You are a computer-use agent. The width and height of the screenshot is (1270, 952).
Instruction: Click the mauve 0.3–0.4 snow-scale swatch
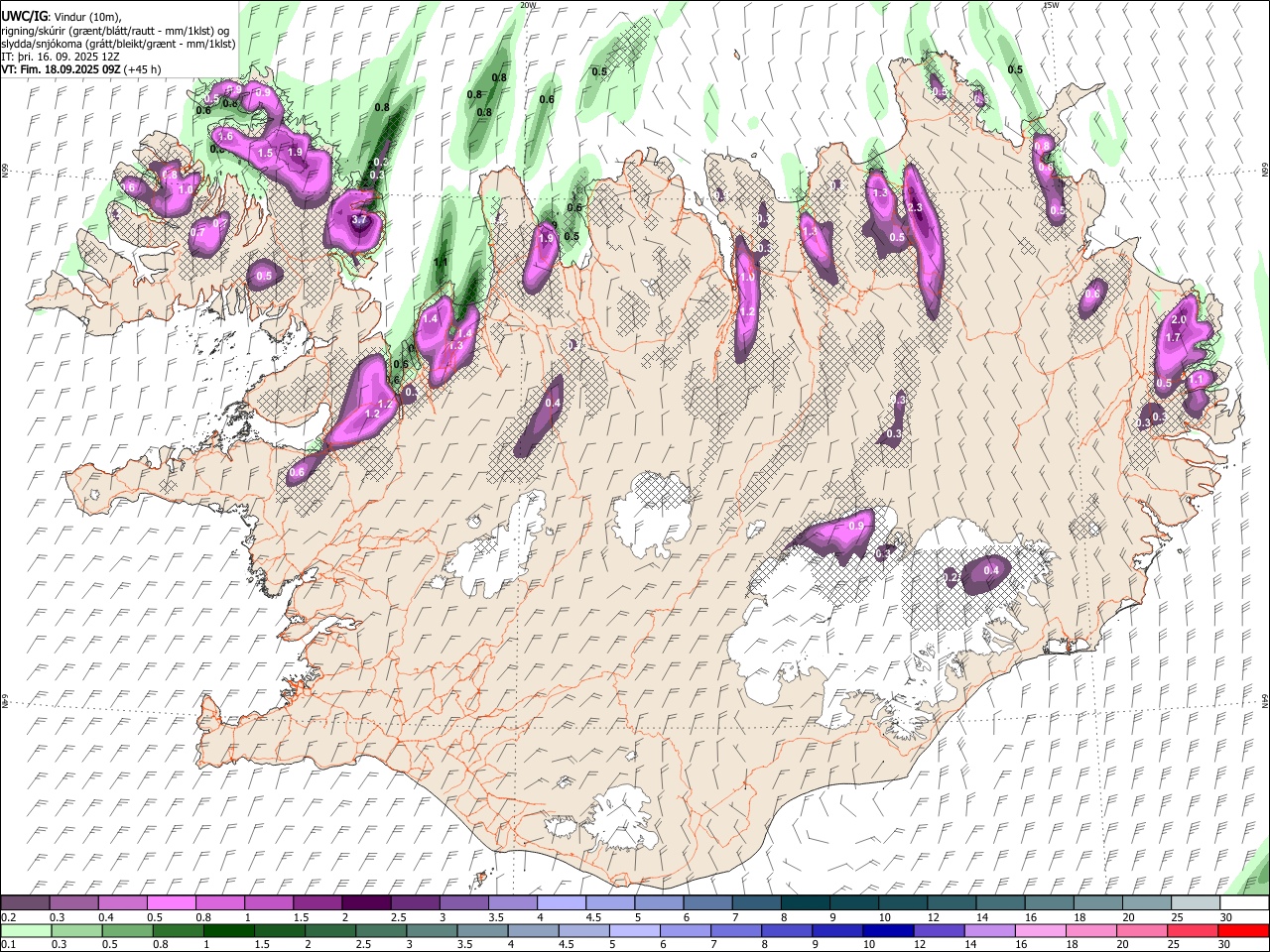[74, 903]
